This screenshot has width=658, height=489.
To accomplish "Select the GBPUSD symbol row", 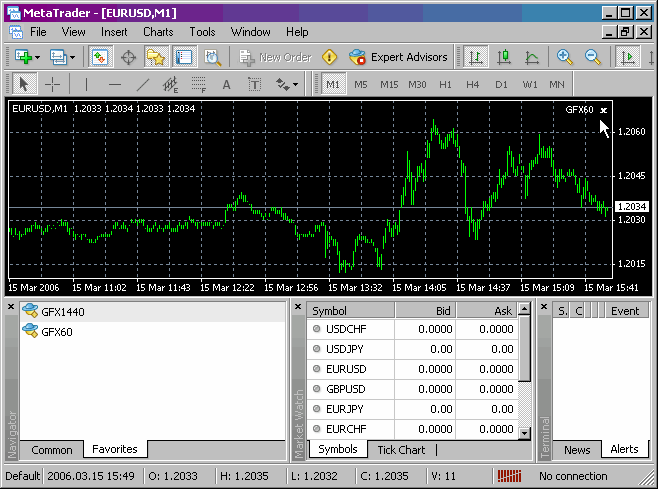I will [x=413, y=389].
